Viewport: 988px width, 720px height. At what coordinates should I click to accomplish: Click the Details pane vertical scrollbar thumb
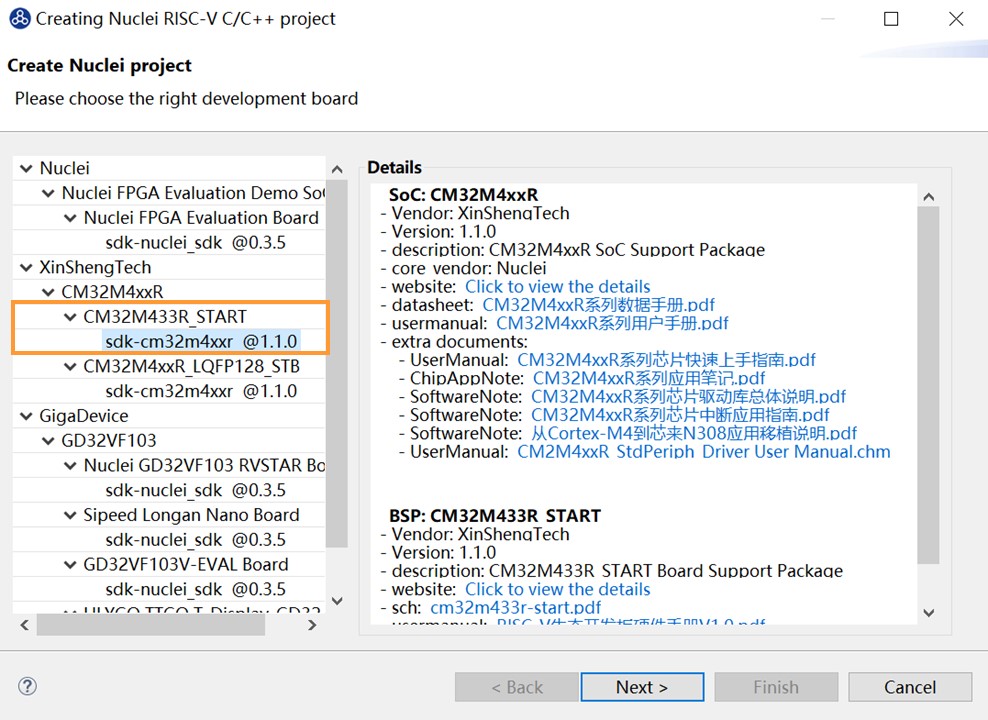[x=928, y=386]
